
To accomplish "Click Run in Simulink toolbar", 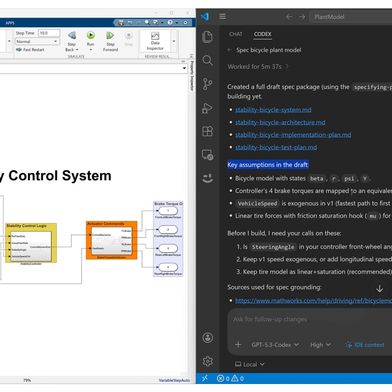I will 90,38.
